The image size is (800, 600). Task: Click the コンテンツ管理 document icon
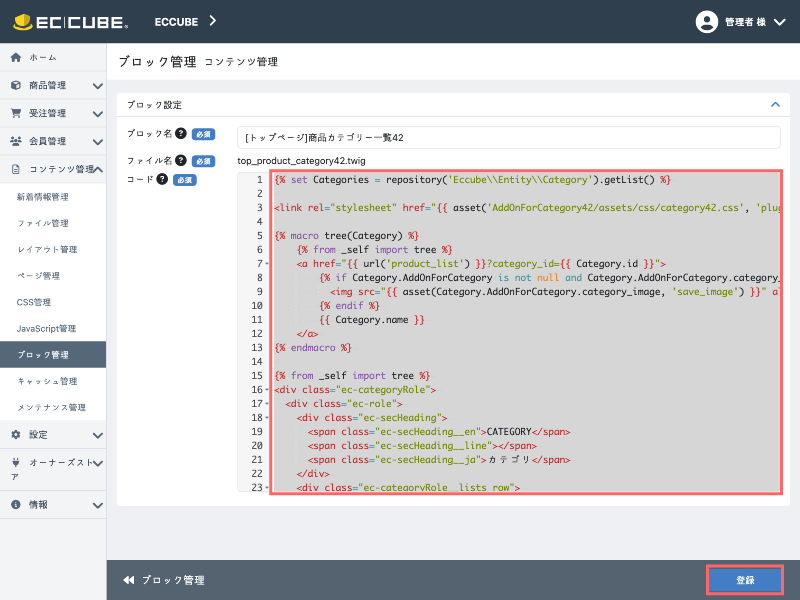[16, 169]
